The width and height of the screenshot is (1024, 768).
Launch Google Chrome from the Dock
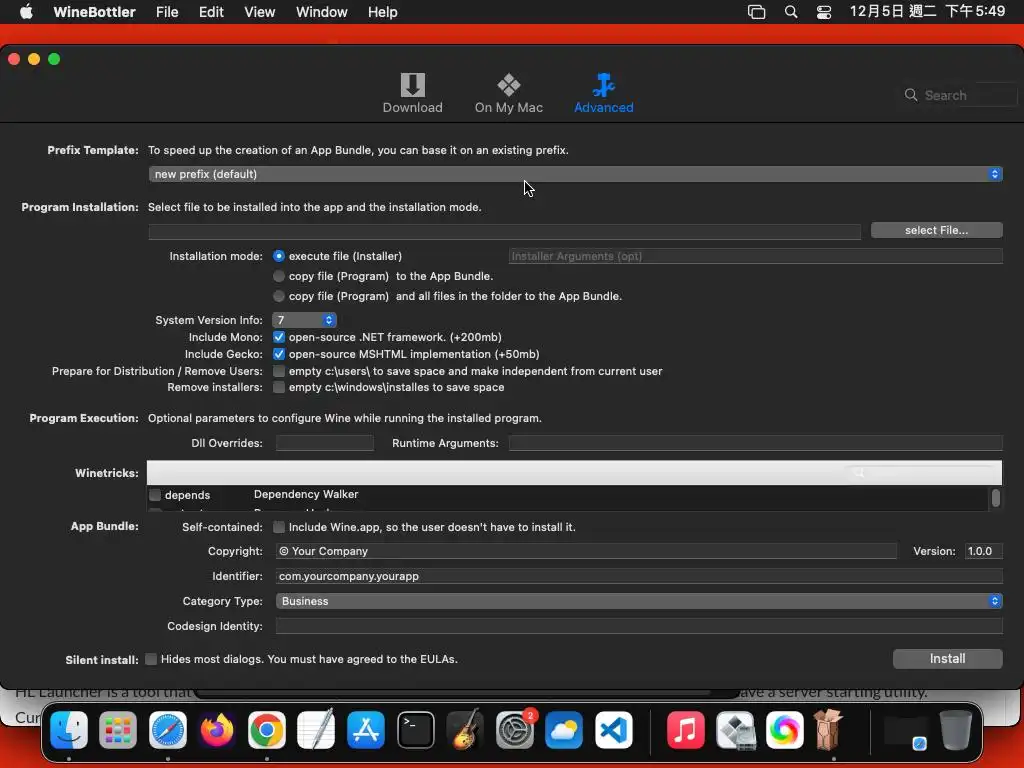point(266,729)
